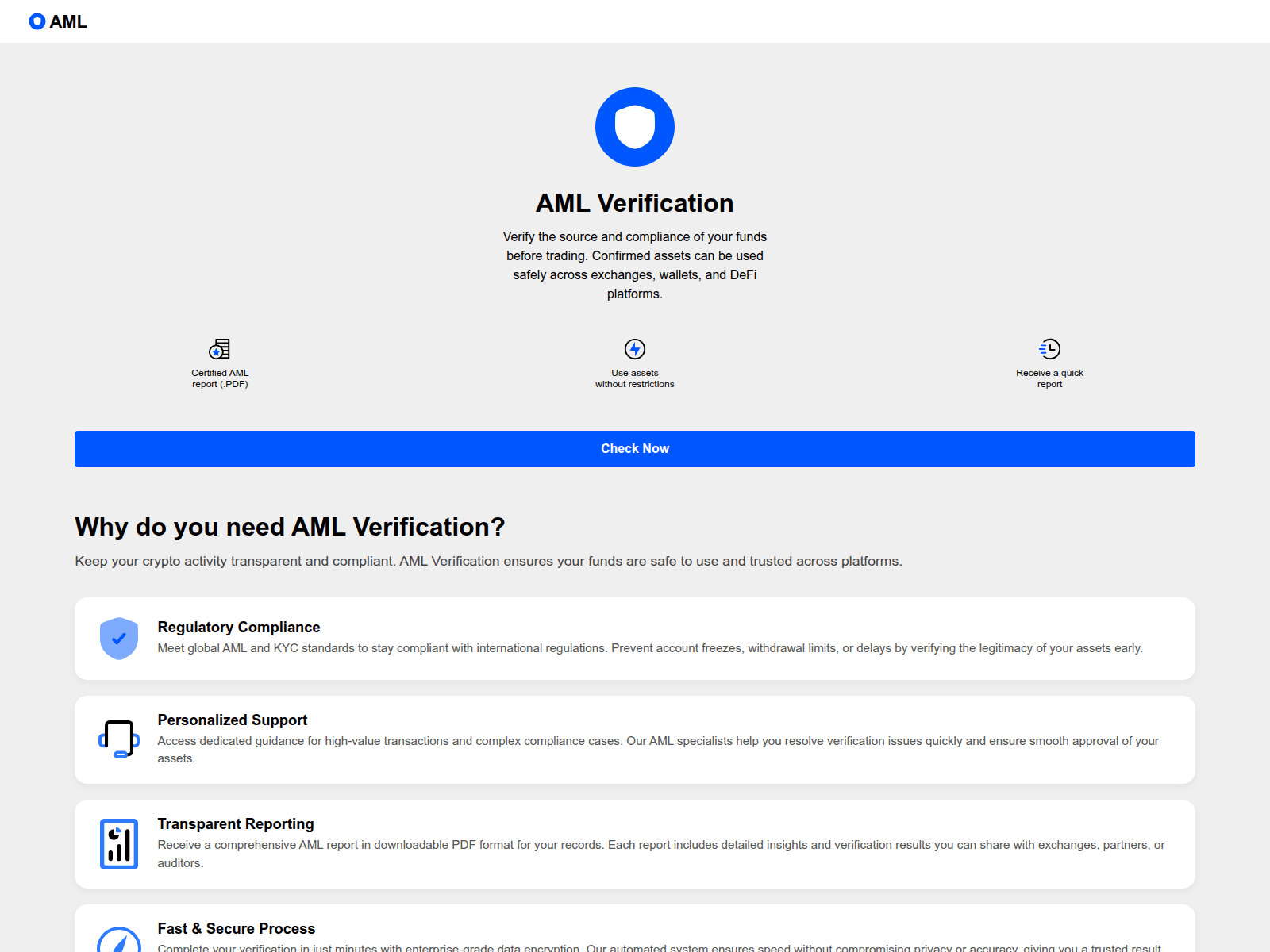The image size is (1270, 952).
Task: Select the Transparent Reporting card title
Action: pos(236,824)
